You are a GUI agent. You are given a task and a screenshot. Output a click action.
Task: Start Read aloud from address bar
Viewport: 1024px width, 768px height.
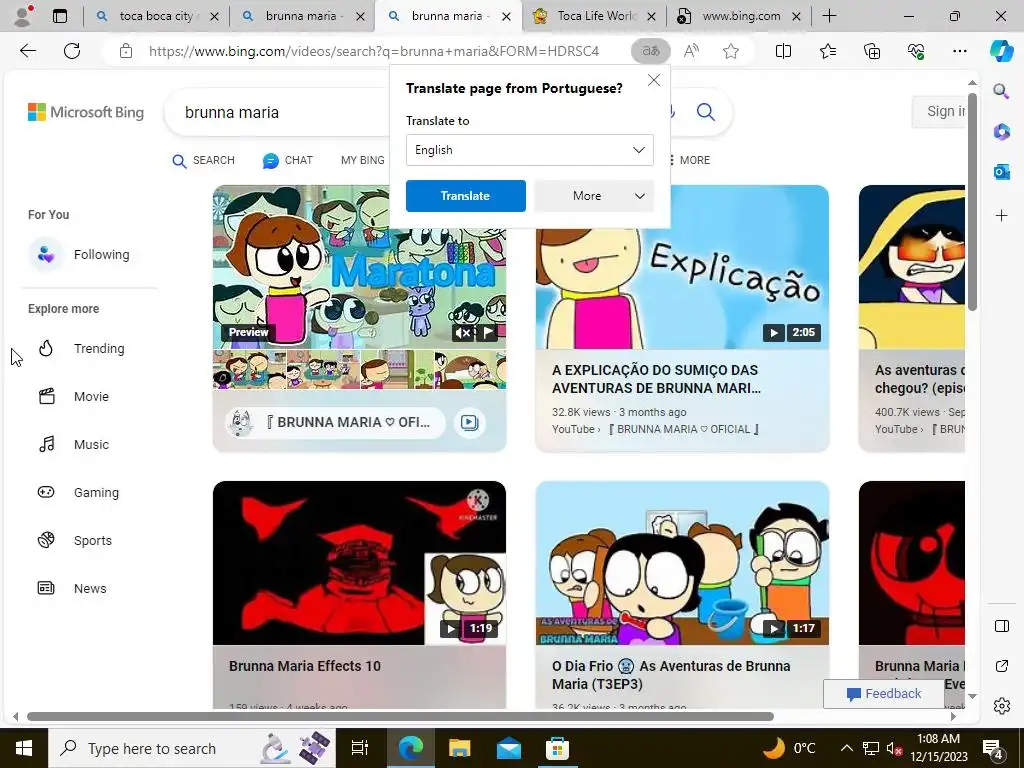pyautogui.click(x=691, y=51)
